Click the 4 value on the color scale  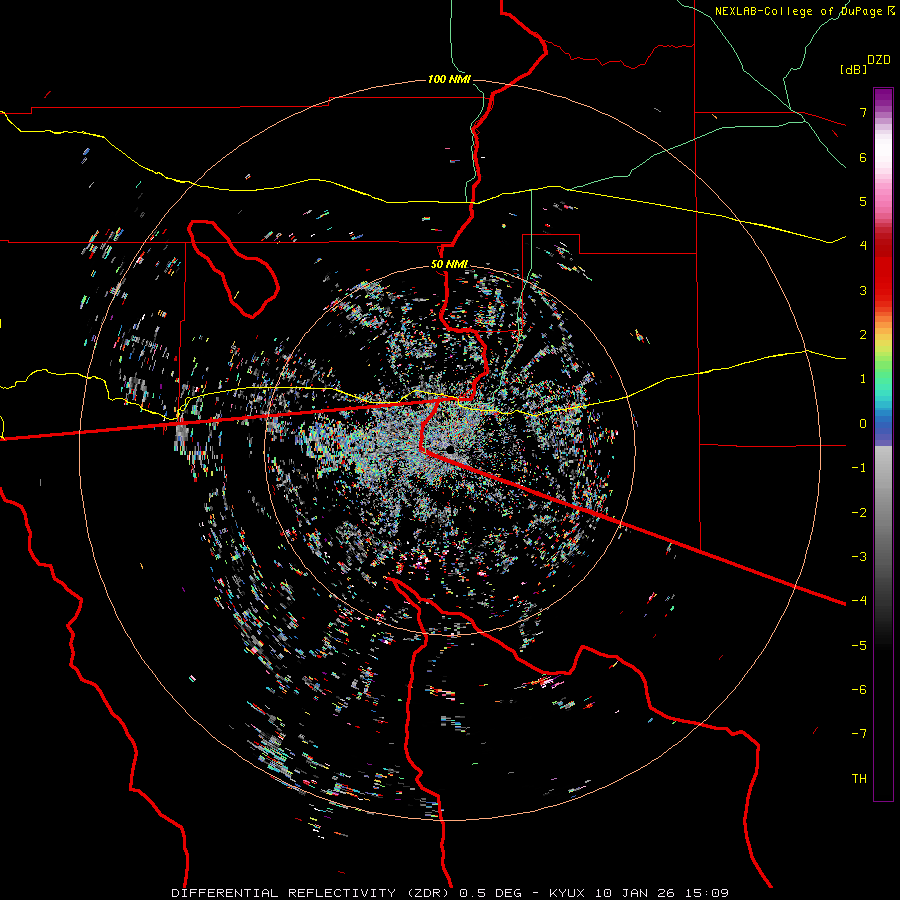(x=863, y=245)
